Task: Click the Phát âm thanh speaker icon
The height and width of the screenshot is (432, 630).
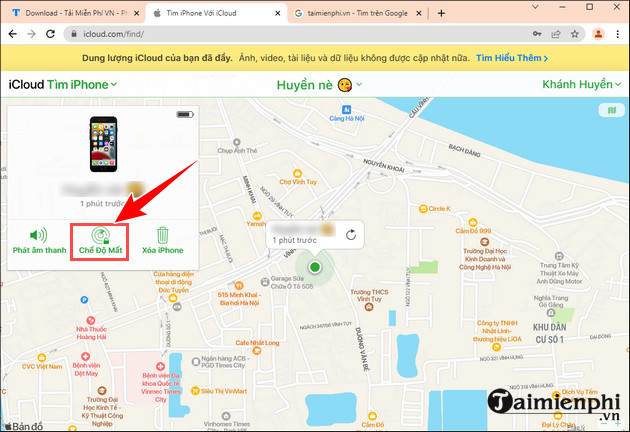Action: 39,235
